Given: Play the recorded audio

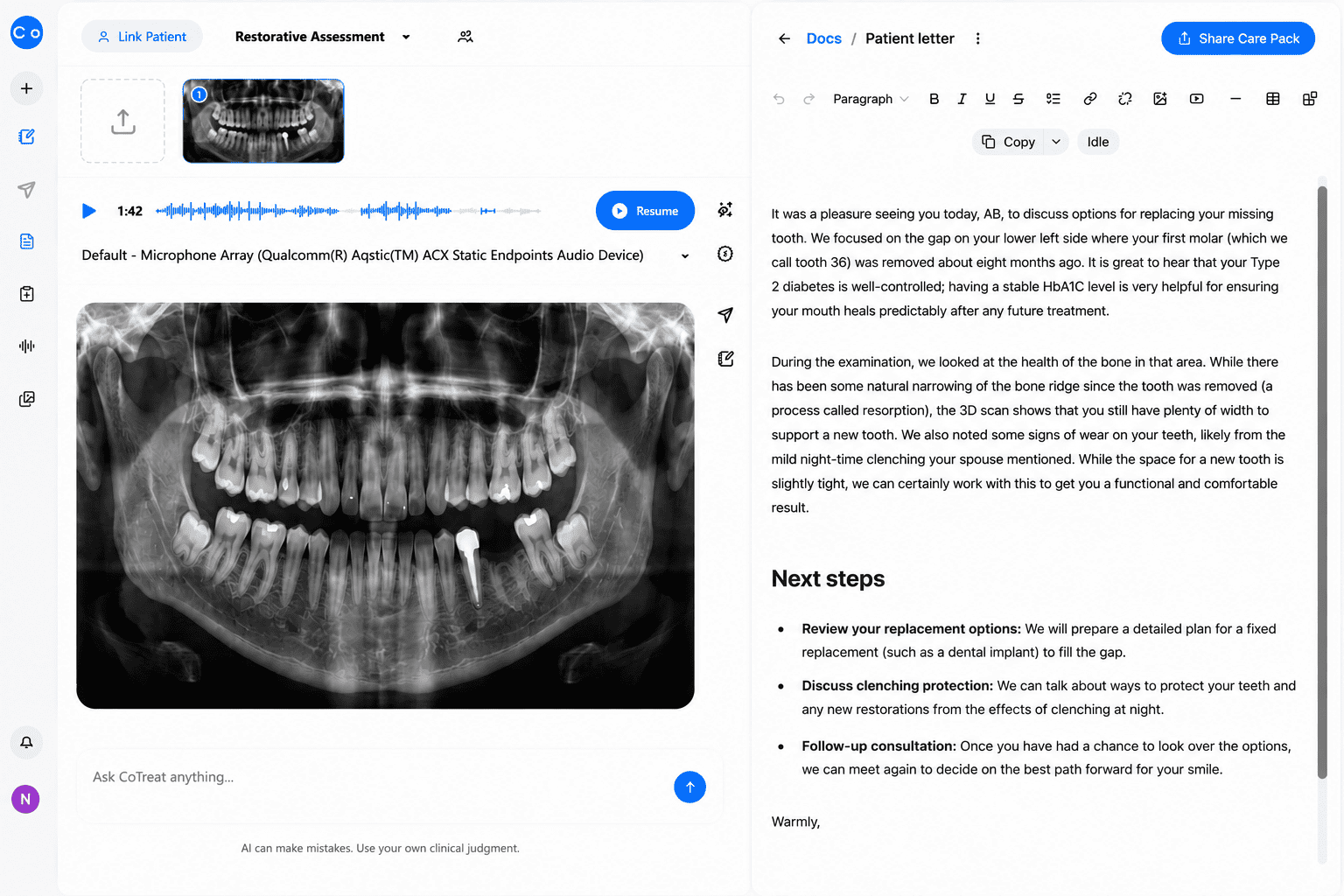Looking at the screenshot, I should 88,211.
